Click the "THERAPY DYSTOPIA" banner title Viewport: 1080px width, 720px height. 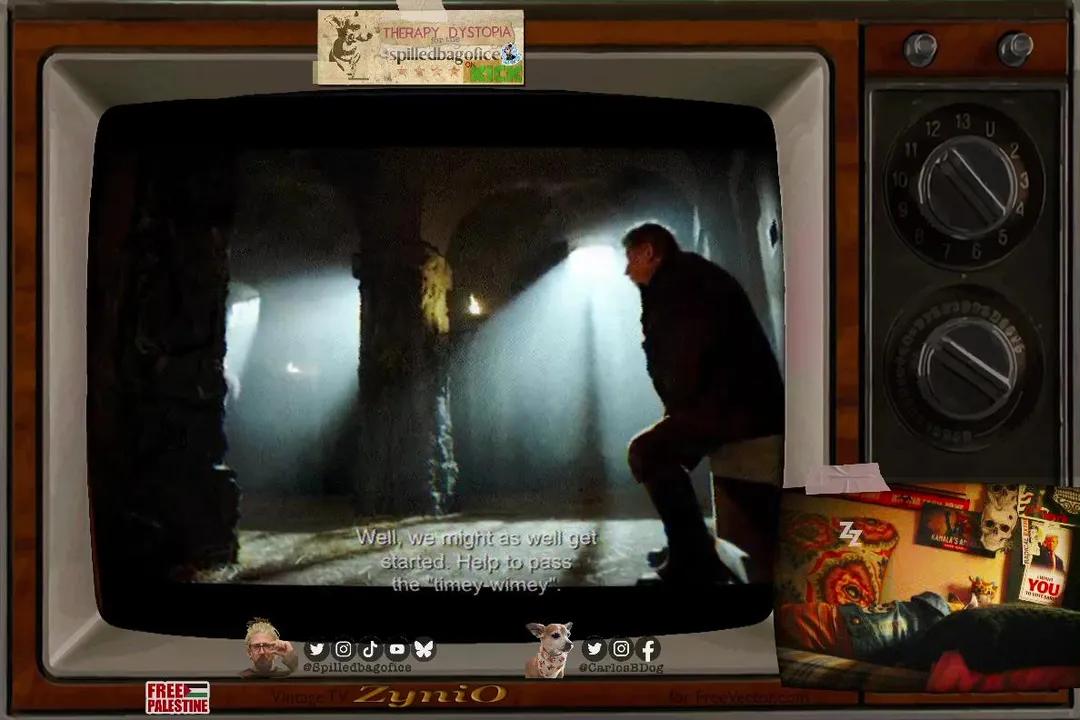pyautogui.click(x=448, y=32)
